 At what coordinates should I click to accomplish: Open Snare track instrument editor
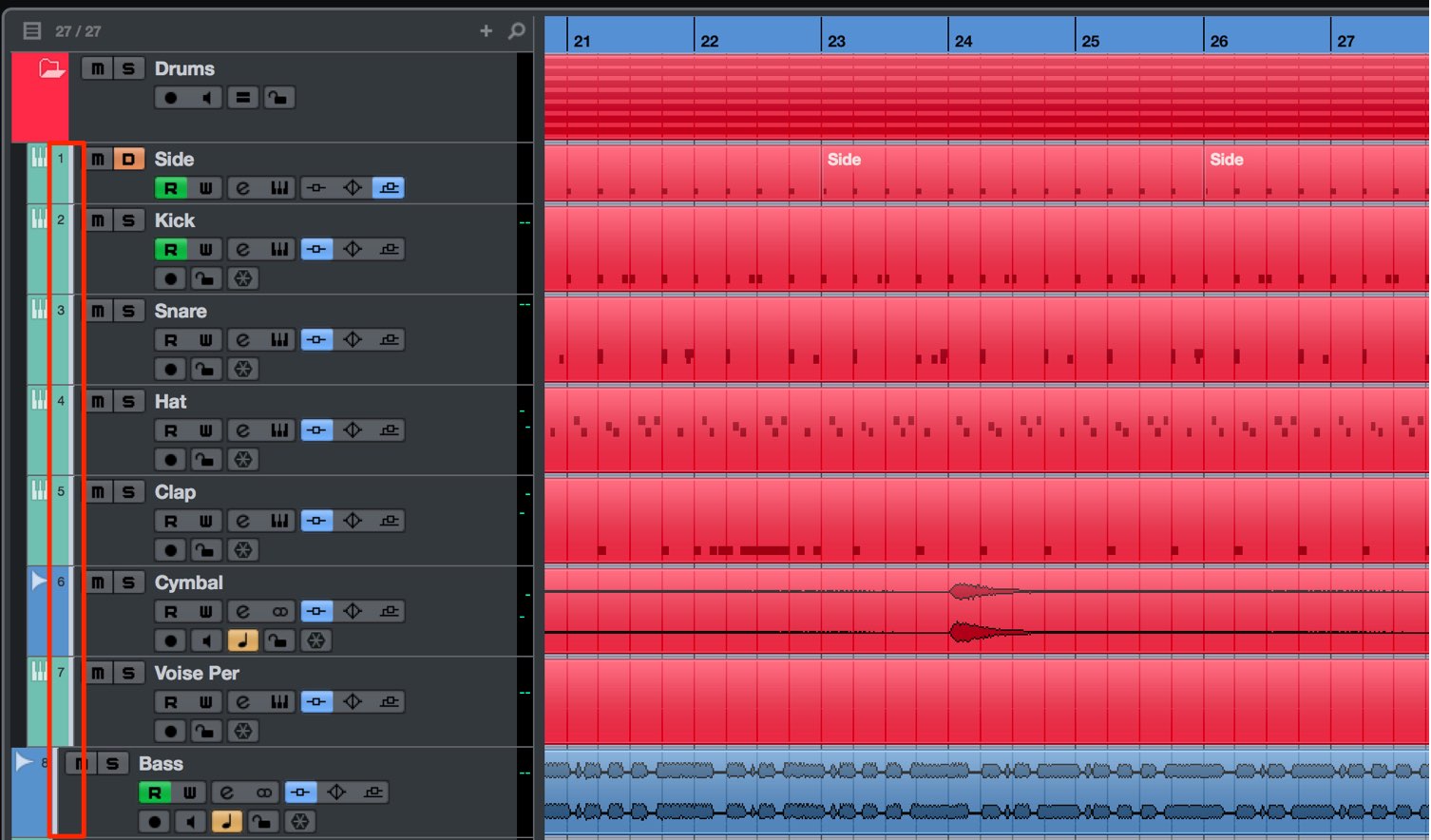pos(278,340)
